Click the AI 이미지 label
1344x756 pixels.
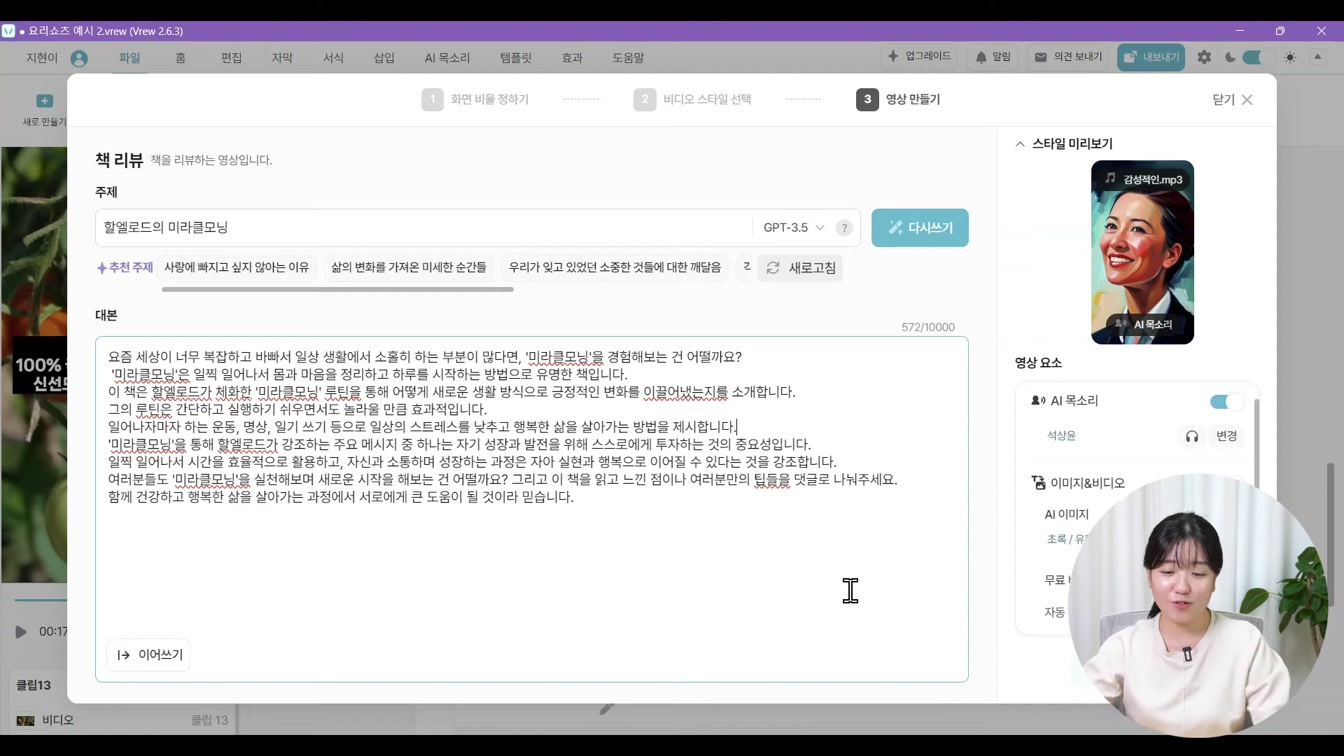(x=1066, y=515)
